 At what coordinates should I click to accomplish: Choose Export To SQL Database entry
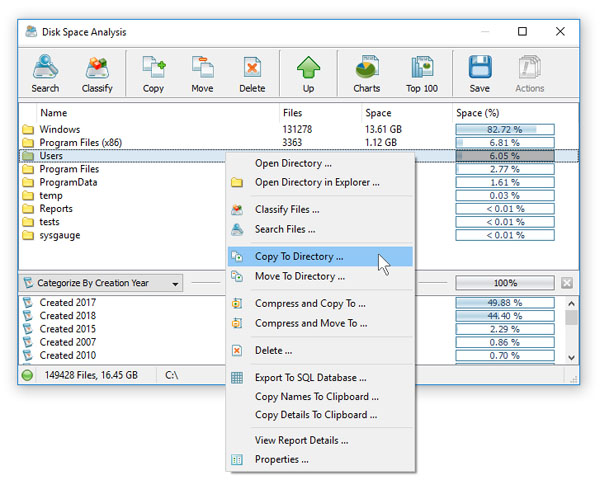tap(320, 378)
